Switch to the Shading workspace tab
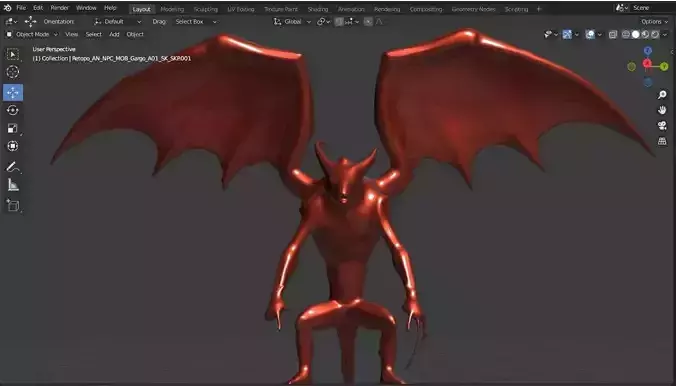This screenshot has width=676, height=386. (x=318, y=9)
